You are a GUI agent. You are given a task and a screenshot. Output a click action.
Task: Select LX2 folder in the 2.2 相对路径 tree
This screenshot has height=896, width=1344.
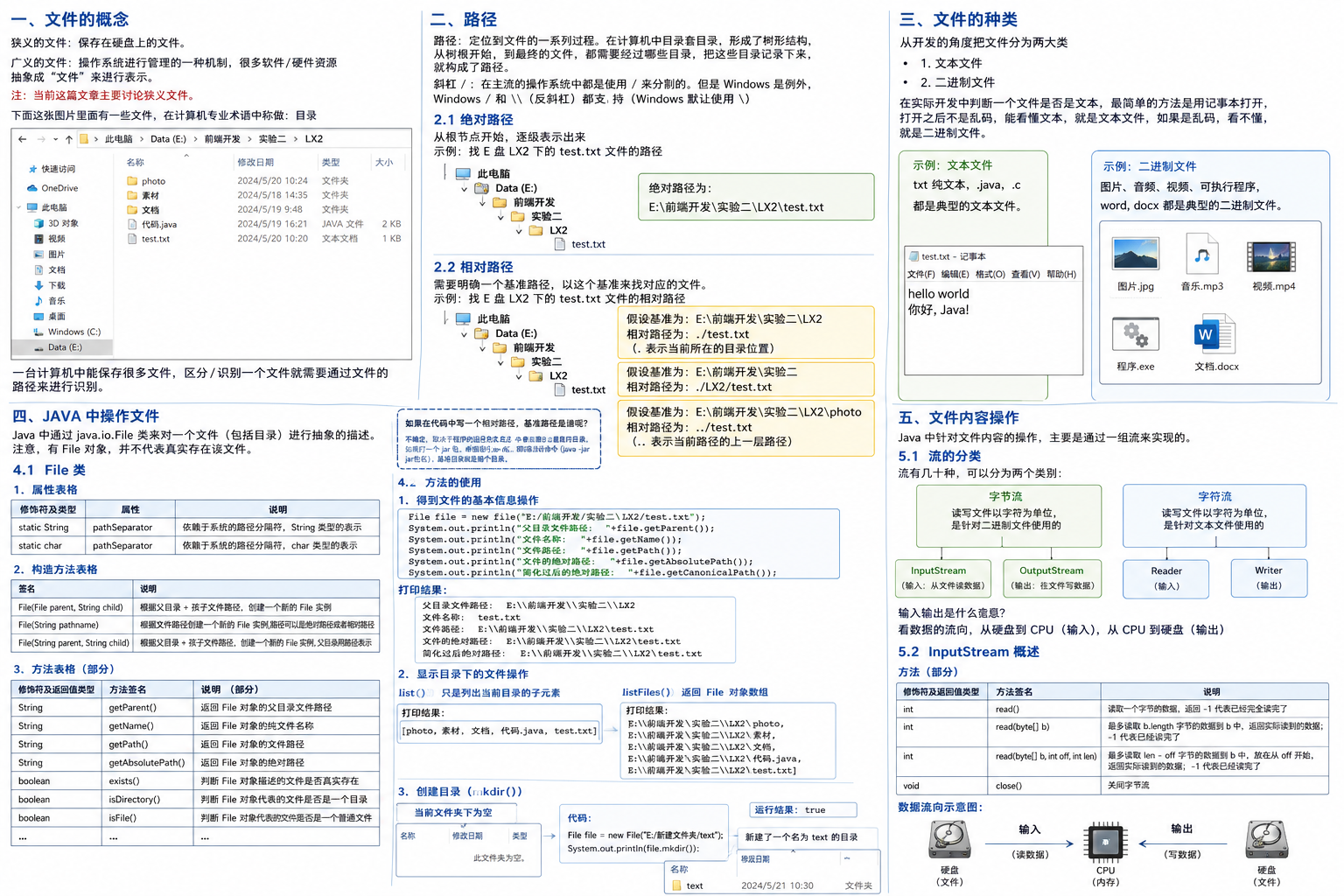tap(549, 375)
